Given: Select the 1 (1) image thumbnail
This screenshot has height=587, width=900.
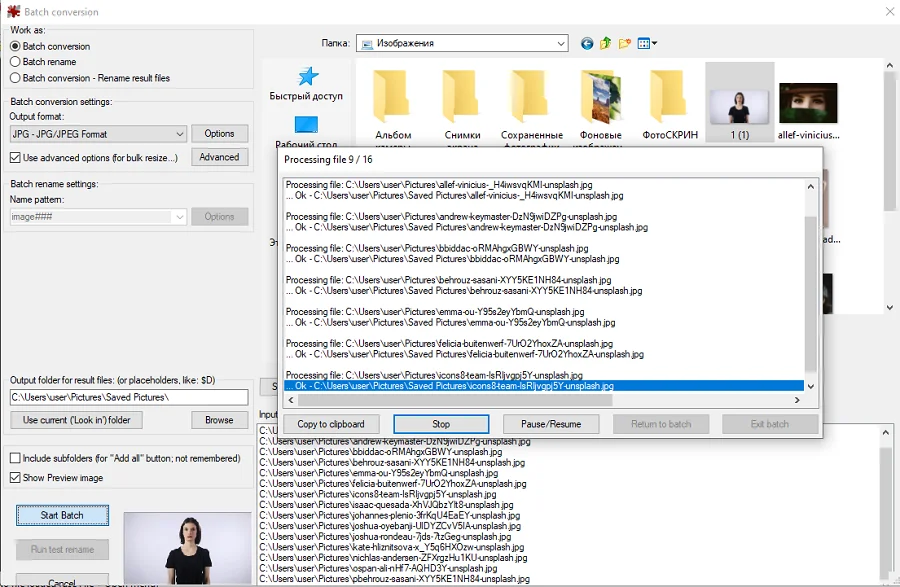Looking at the screenshot, I should 739,103.
